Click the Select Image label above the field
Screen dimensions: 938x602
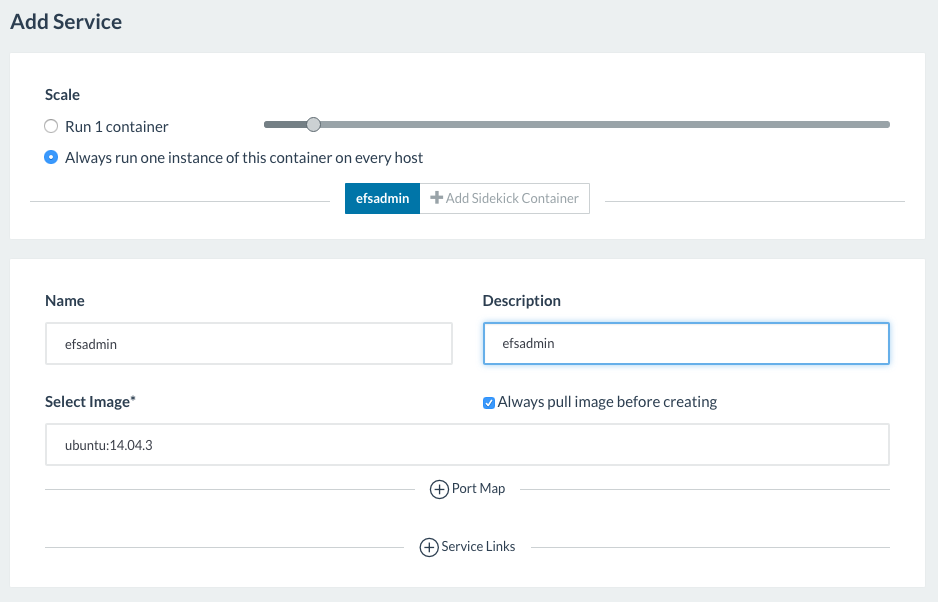click(x=89, y=401)
